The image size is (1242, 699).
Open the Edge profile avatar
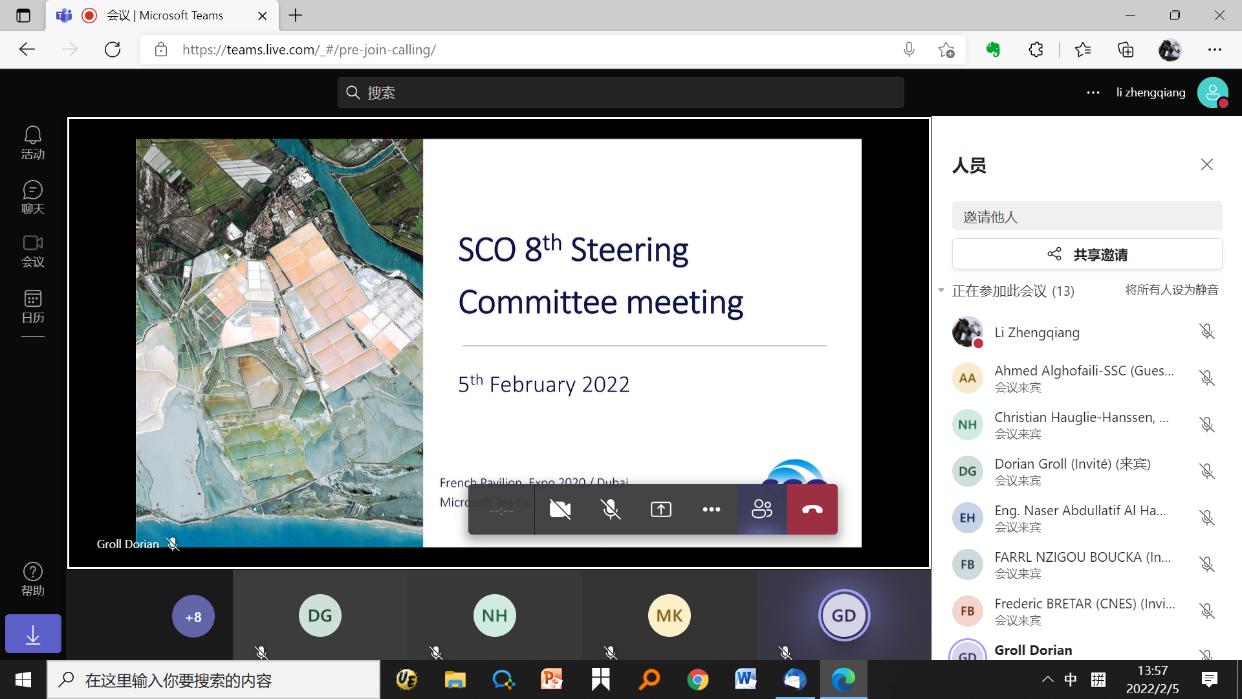1170,49
